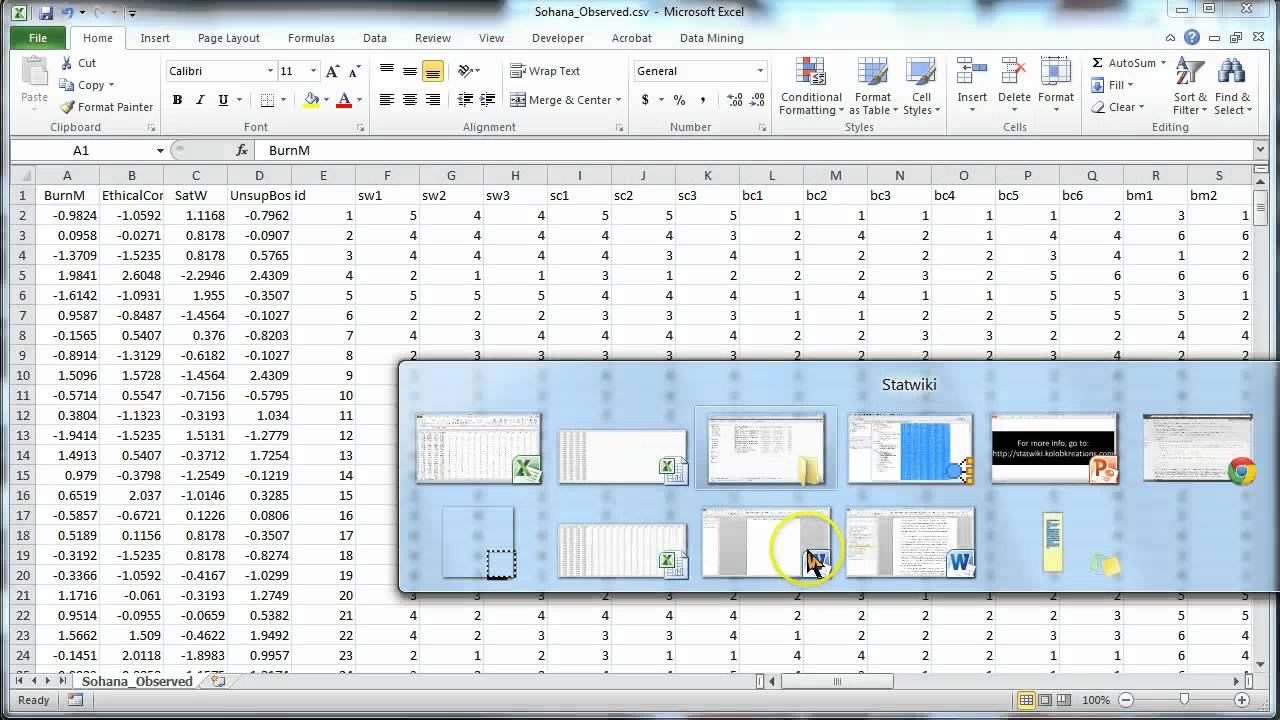Open the Clear dropdown in Editing
The height and width of the screenshot is (720, 1280).
(x=1143, y=107)
